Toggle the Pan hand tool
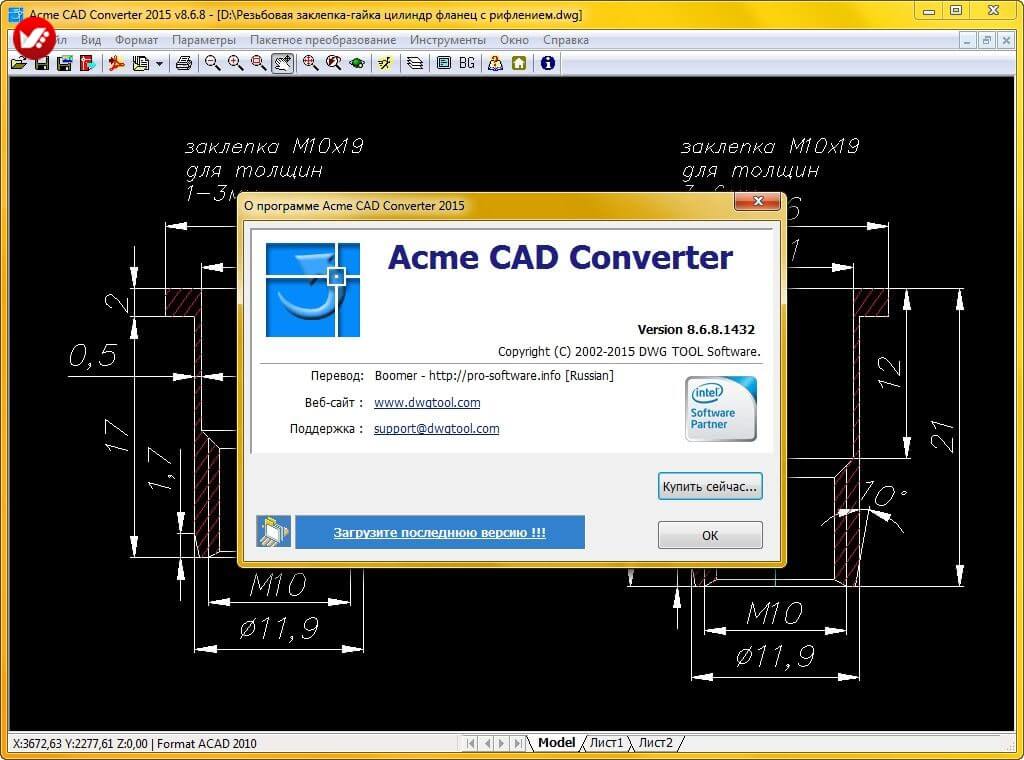Screen dimensions: 1024x760 click(x=282, y=63)
